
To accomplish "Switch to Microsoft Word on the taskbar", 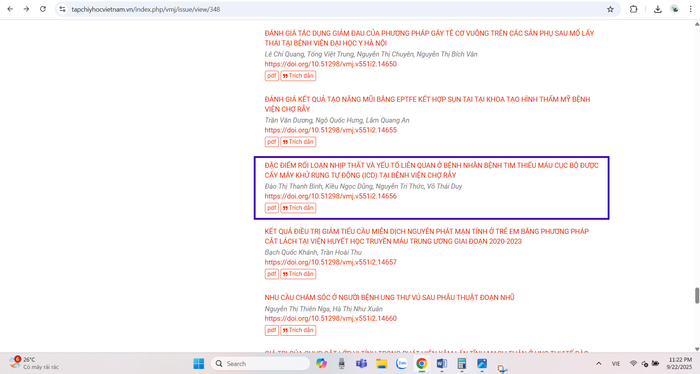I will pyautogui.click(x=442, y=364).
